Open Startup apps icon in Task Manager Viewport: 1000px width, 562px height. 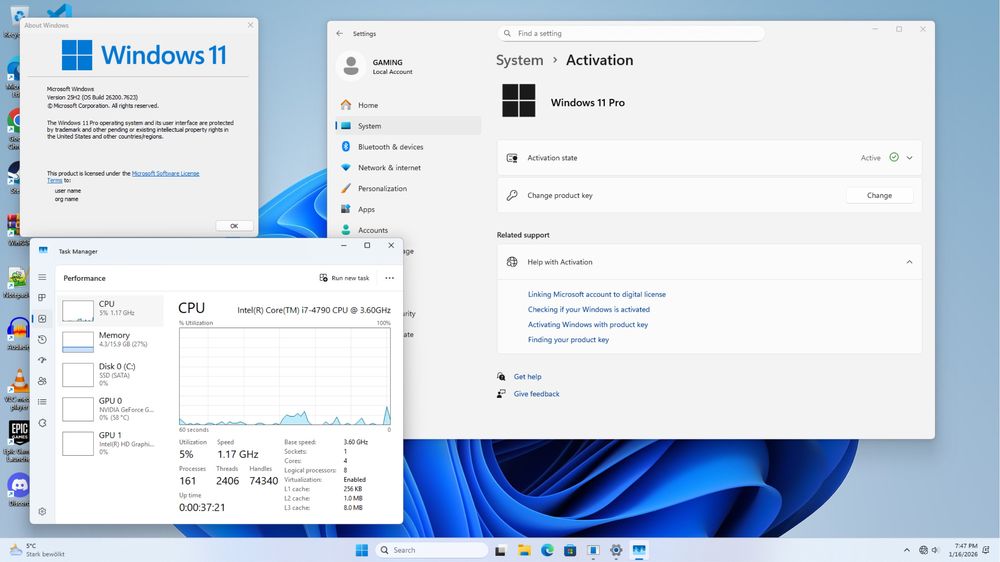[42, 360]
